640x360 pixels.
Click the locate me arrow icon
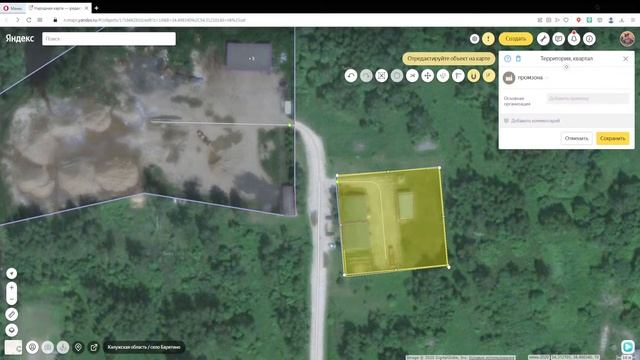(x=11, y=273)
